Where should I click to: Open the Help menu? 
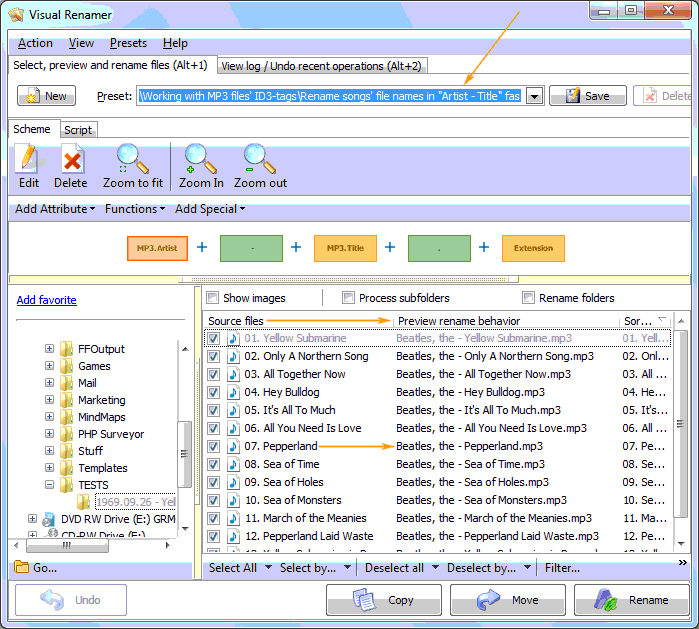[x=175, y=43]
